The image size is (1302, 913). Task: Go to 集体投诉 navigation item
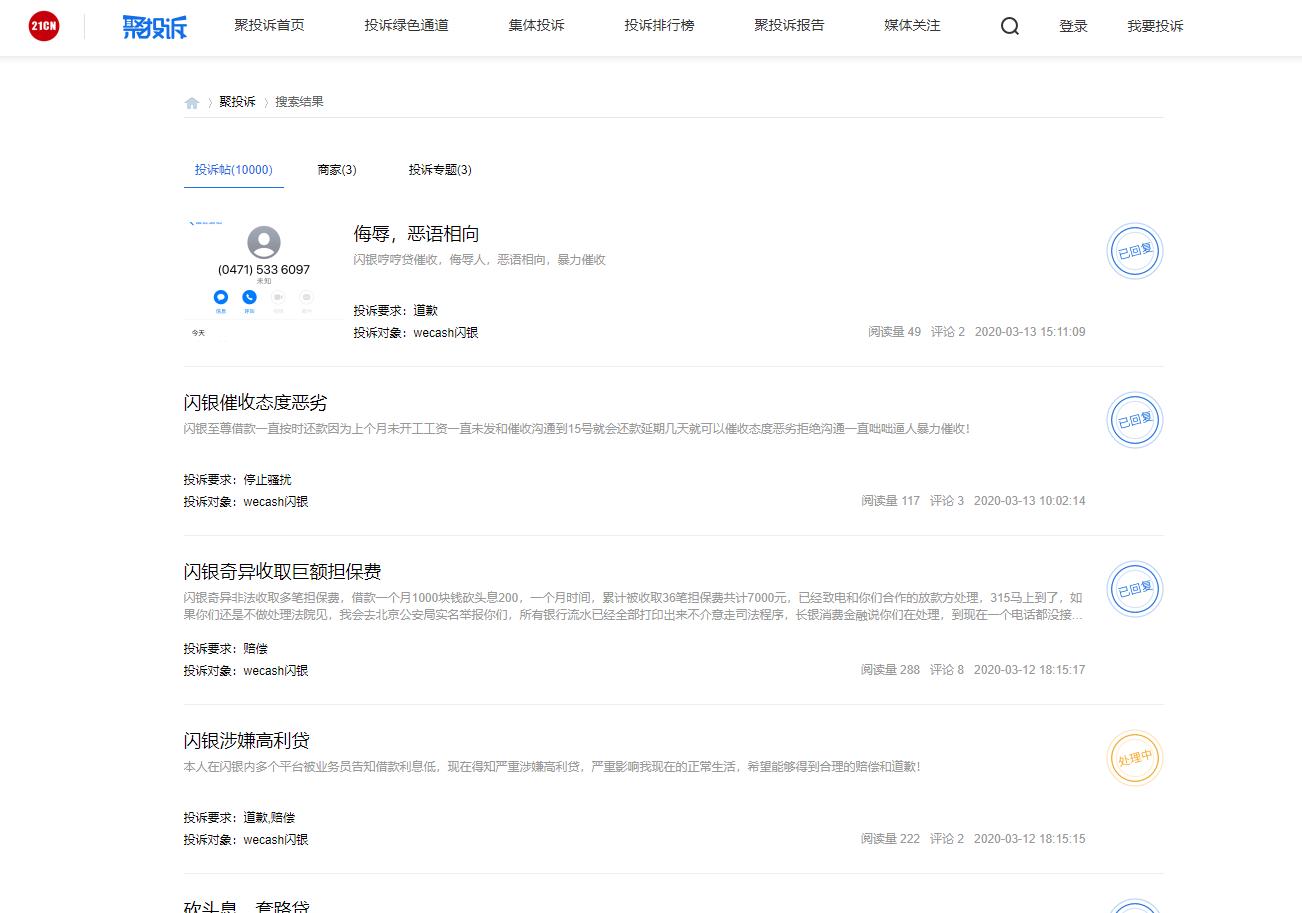click(536, 26)
